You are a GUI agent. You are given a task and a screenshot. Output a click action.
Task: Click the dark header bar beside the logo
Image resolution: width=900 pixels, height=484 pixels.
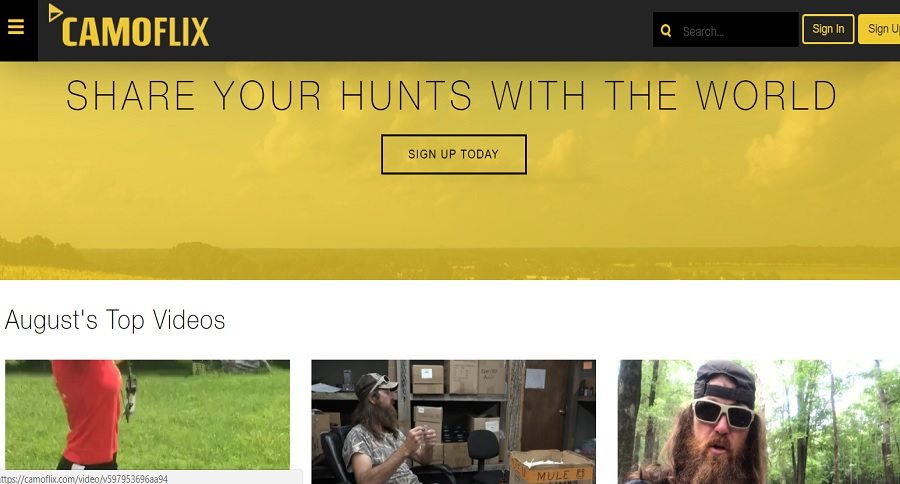tap(430, 30)
